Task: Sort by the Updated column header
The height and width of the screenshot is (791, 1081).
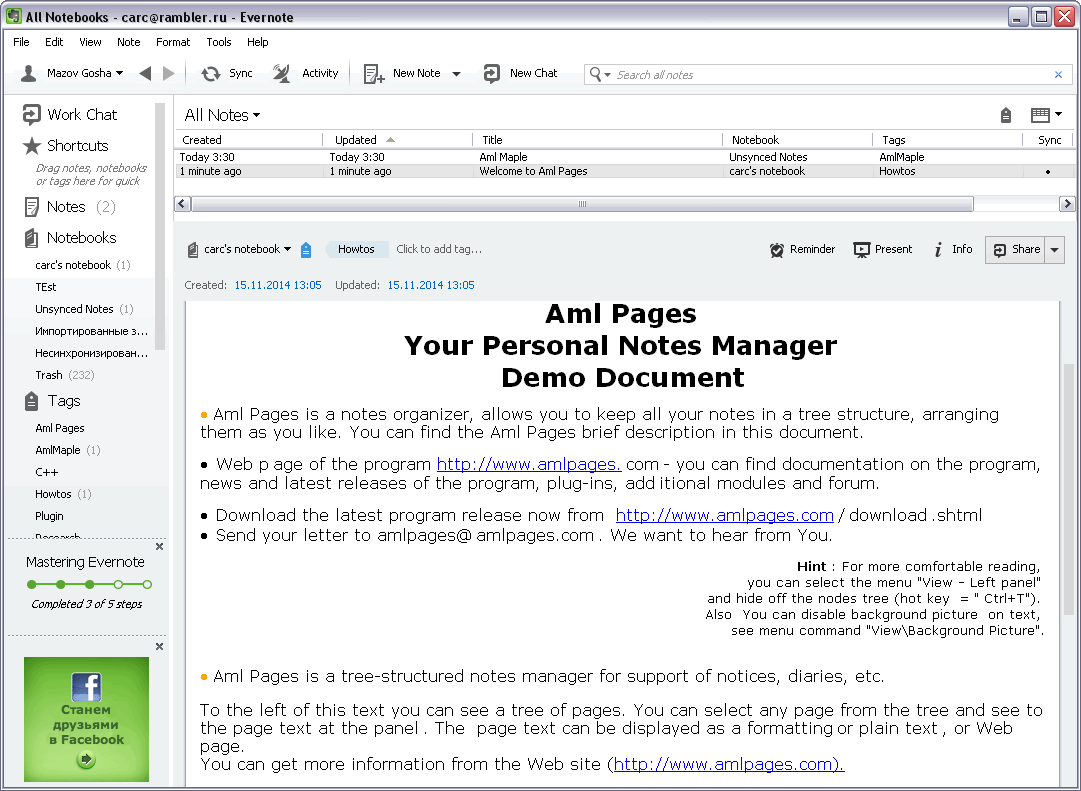Action: [x=397, y=139]
